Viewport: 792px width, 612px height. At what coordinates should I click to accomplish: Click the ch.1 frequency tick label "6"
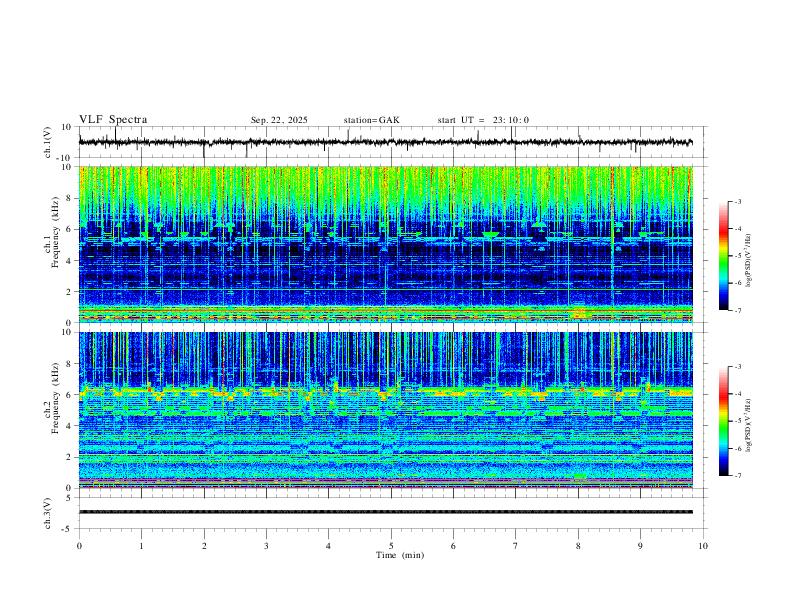click(x=69, y=229)
